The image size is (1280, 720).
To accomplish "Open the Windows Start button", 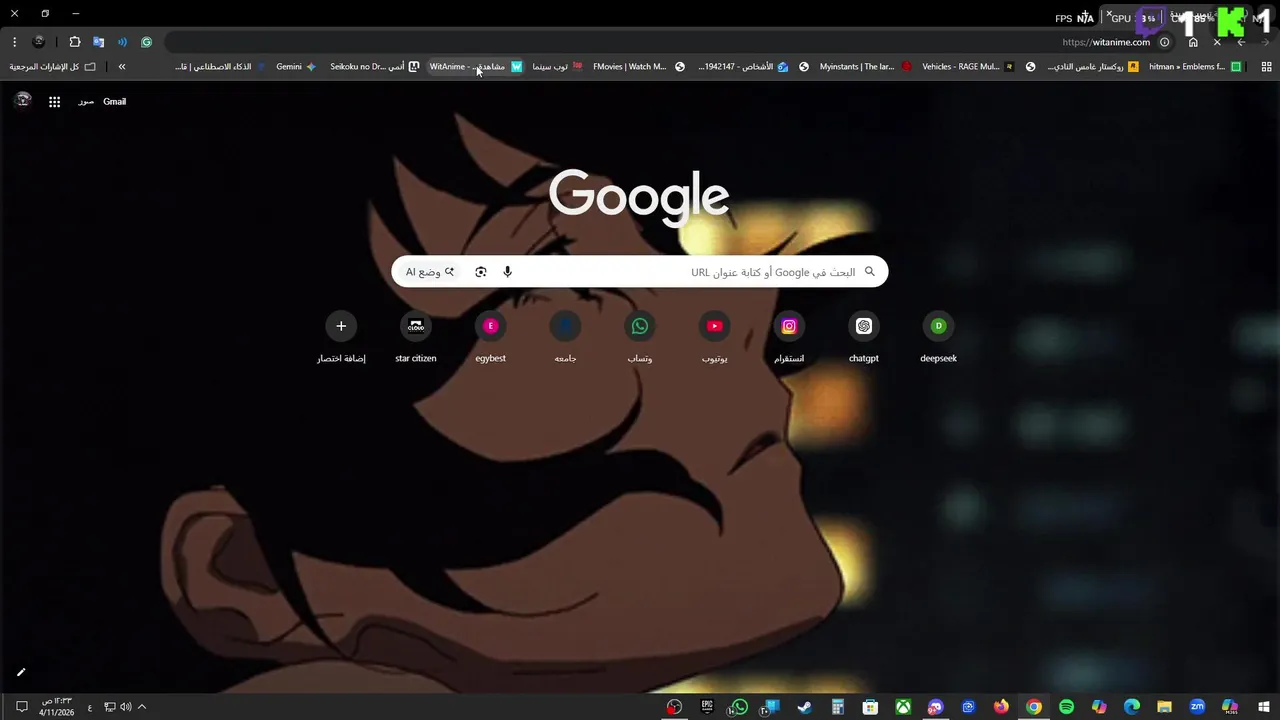I will (1262, 707).
